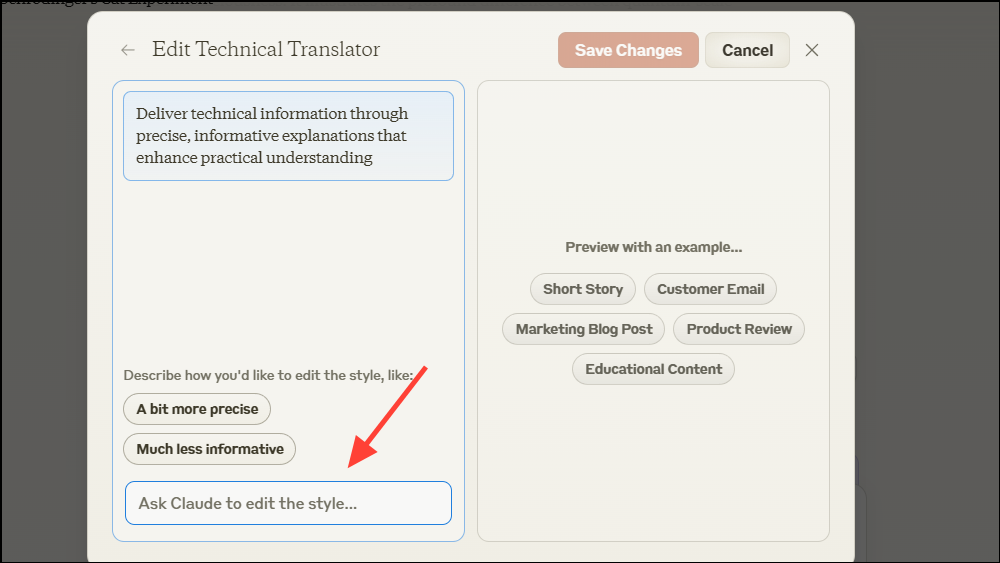
Task: Select the style description text box
Action: coord(288,136)
